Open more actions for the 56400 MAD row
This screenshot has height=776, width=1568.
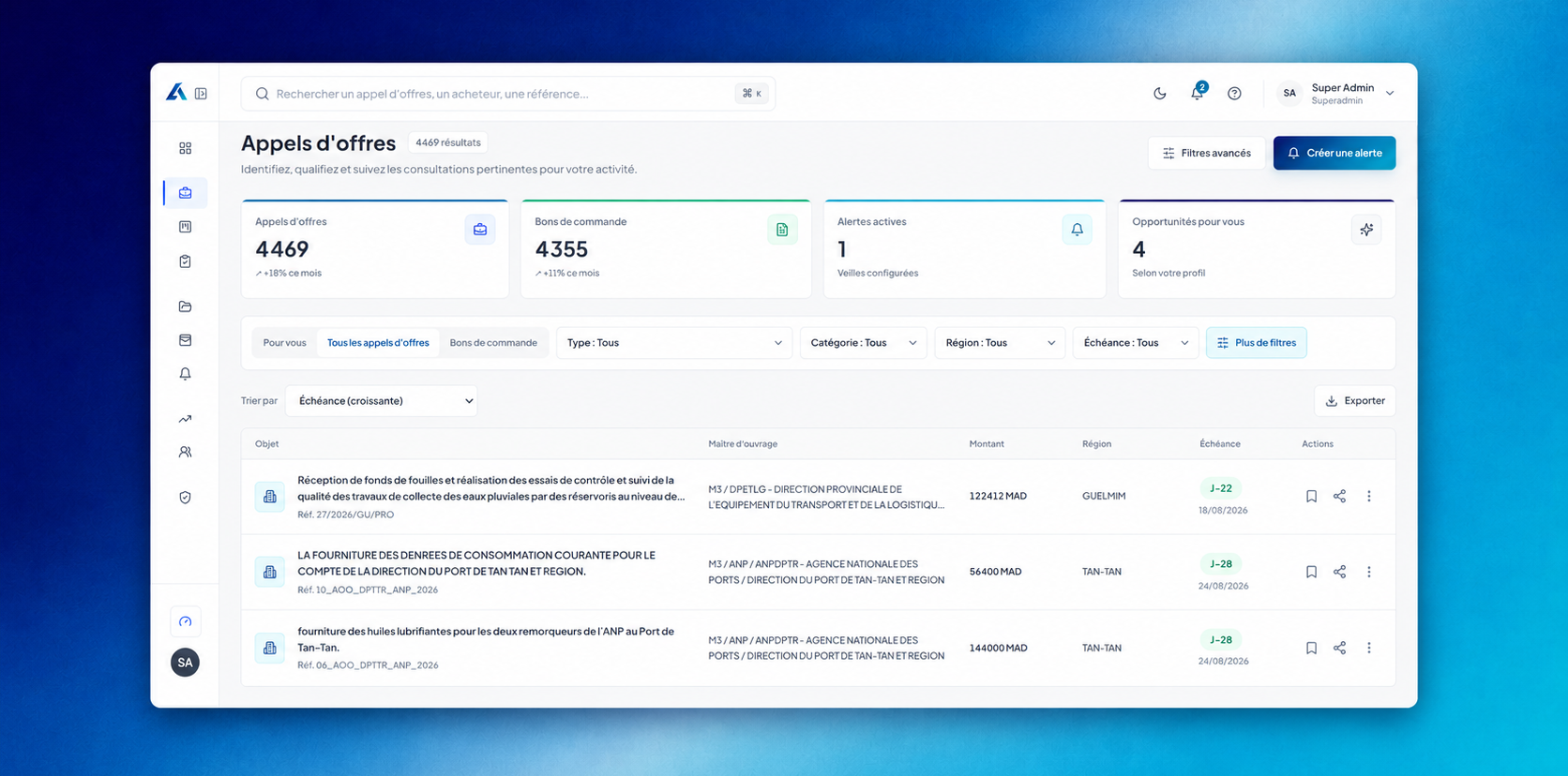click(1369, 572)
